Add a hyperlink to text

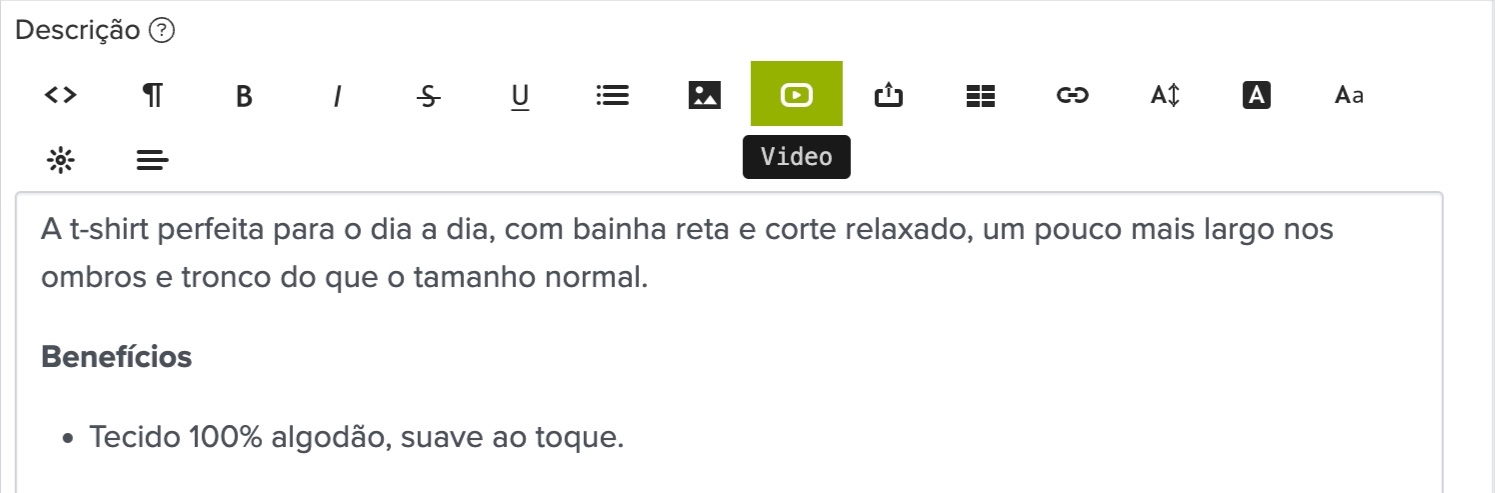tap(1072, 95)
